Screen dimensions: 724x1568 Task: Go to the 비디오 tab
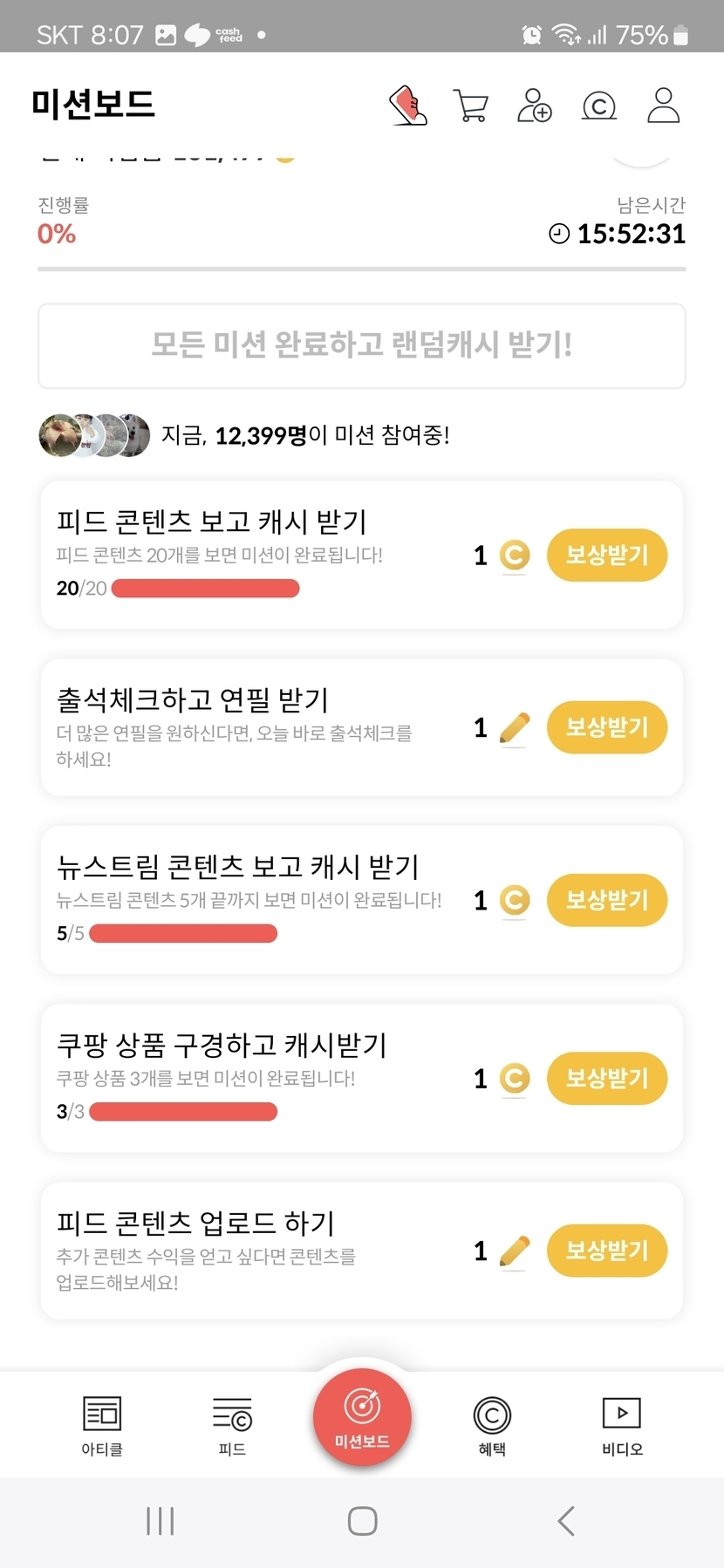pyautogui.click(x=622, y=1425)
